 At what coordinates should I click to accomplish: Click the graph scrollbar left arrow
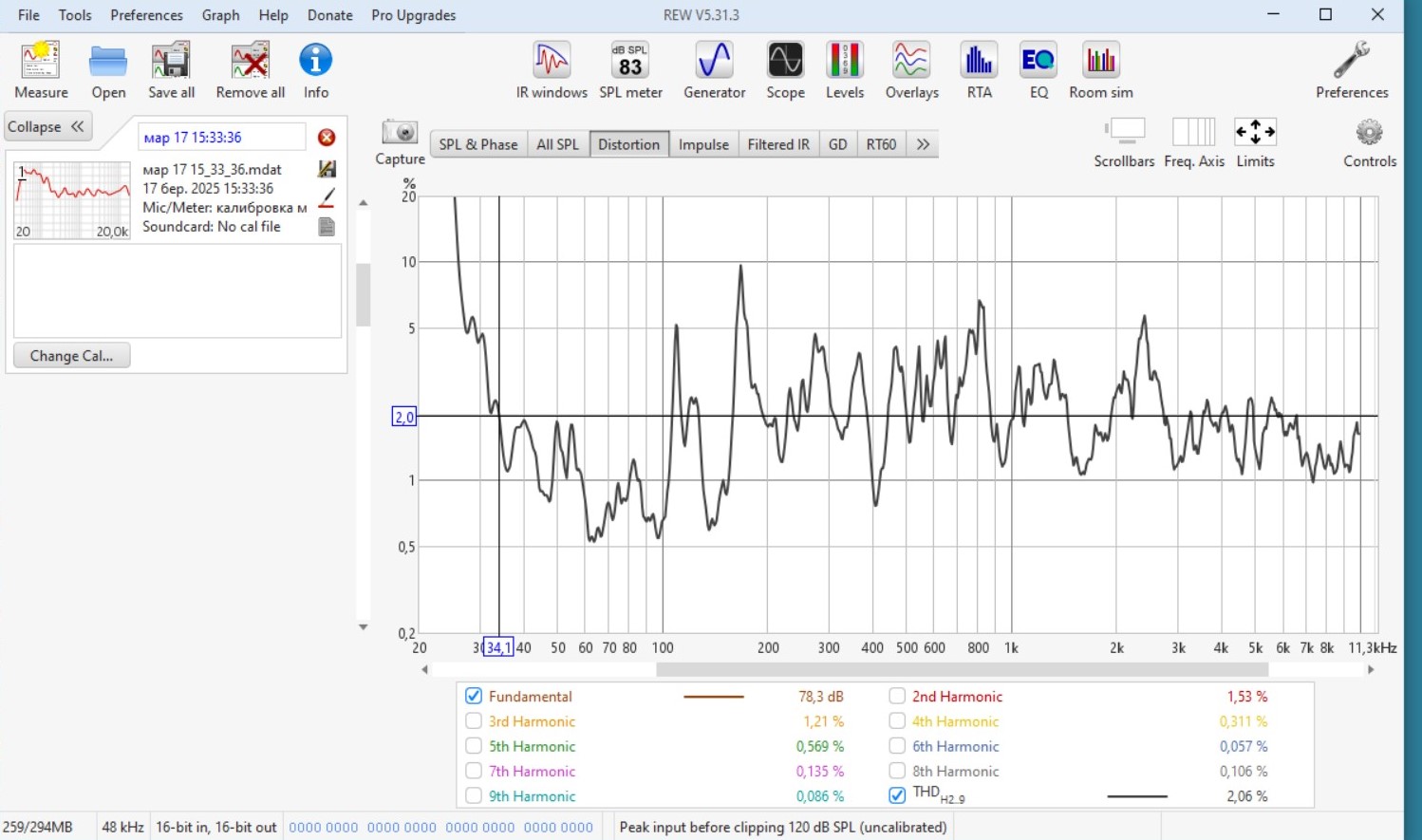click(424, 670)
